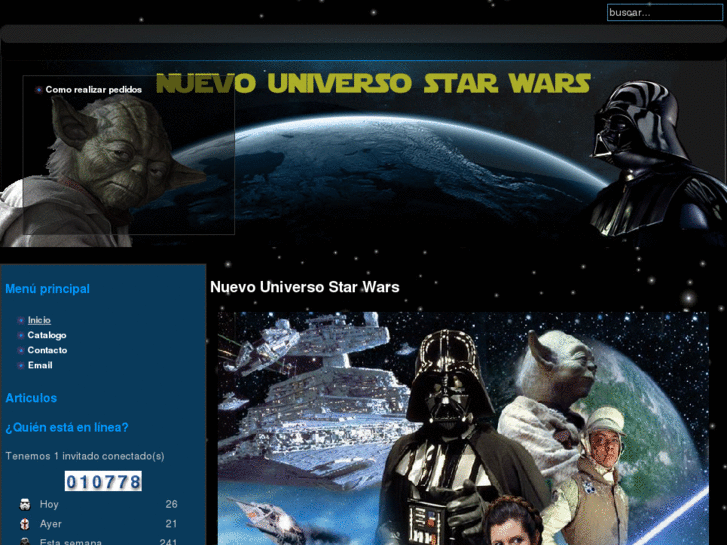Screen dimensions: 727x545
Task: Click the Nuevo Universo Star Wars article title
Action: pyautogui.click(x=305, y=287)
